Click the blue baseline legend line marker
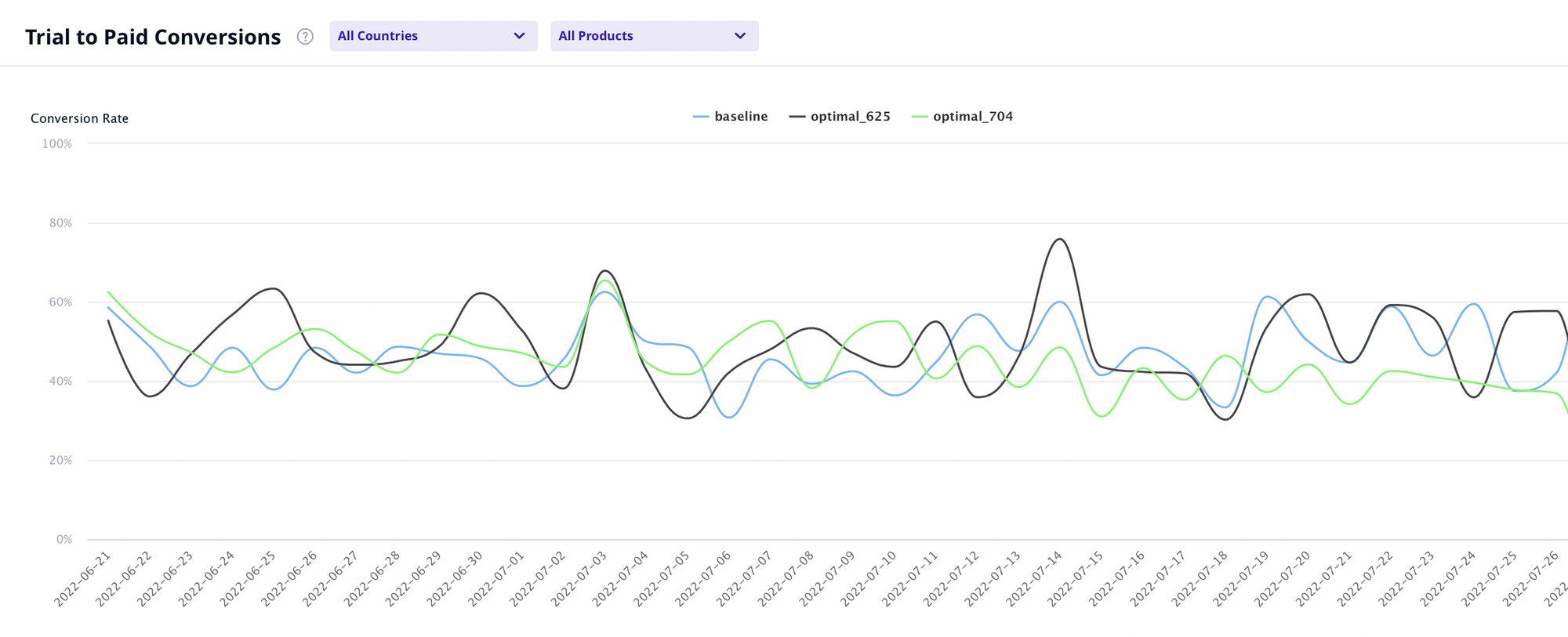This screenshot has width=1568, height=637. tap(701, 117)
